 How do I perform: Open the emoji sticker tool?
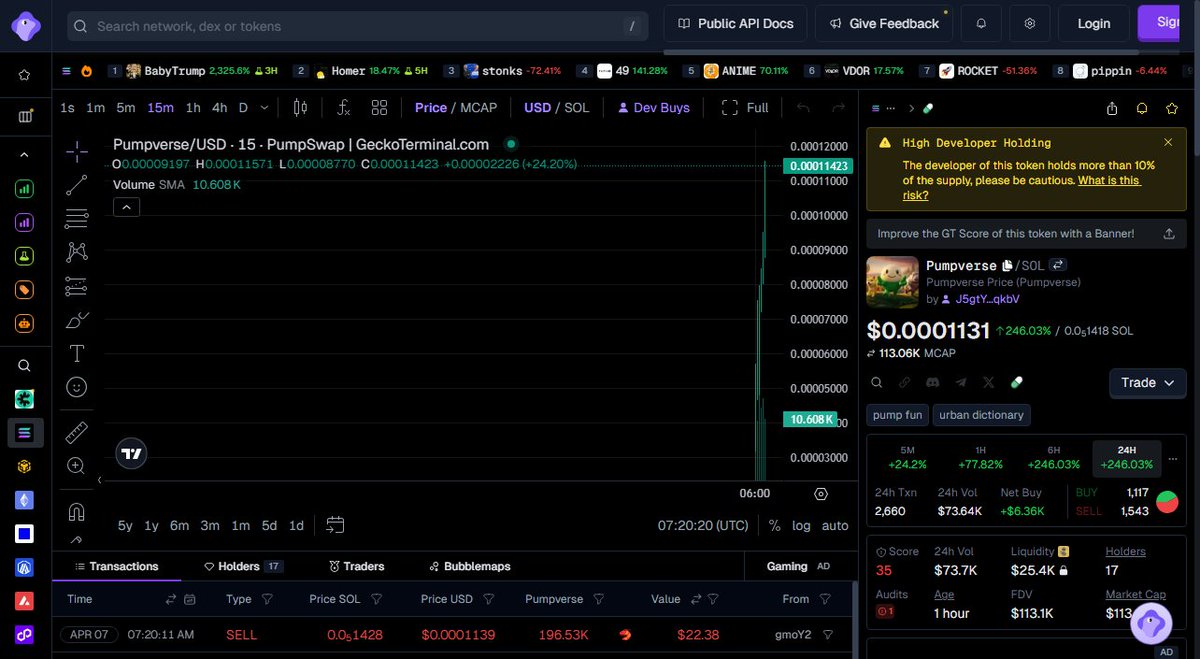point(77,386)
